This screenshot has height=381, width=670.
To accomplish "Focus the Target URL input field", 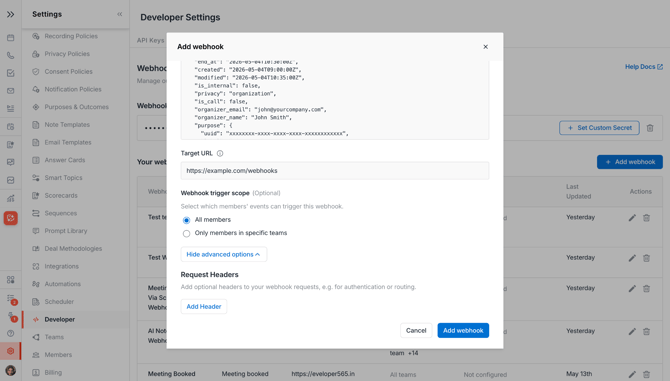I will [x=335, y=171].
